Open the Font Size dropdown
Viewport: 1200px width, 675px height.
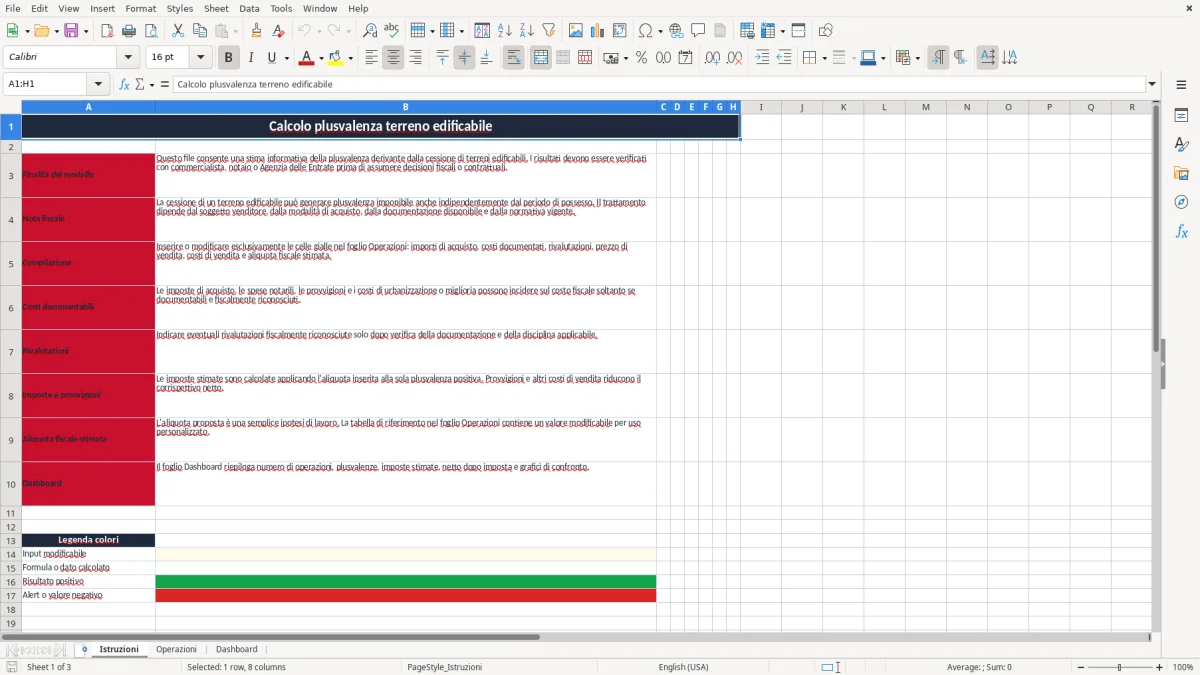pos(201,58)
